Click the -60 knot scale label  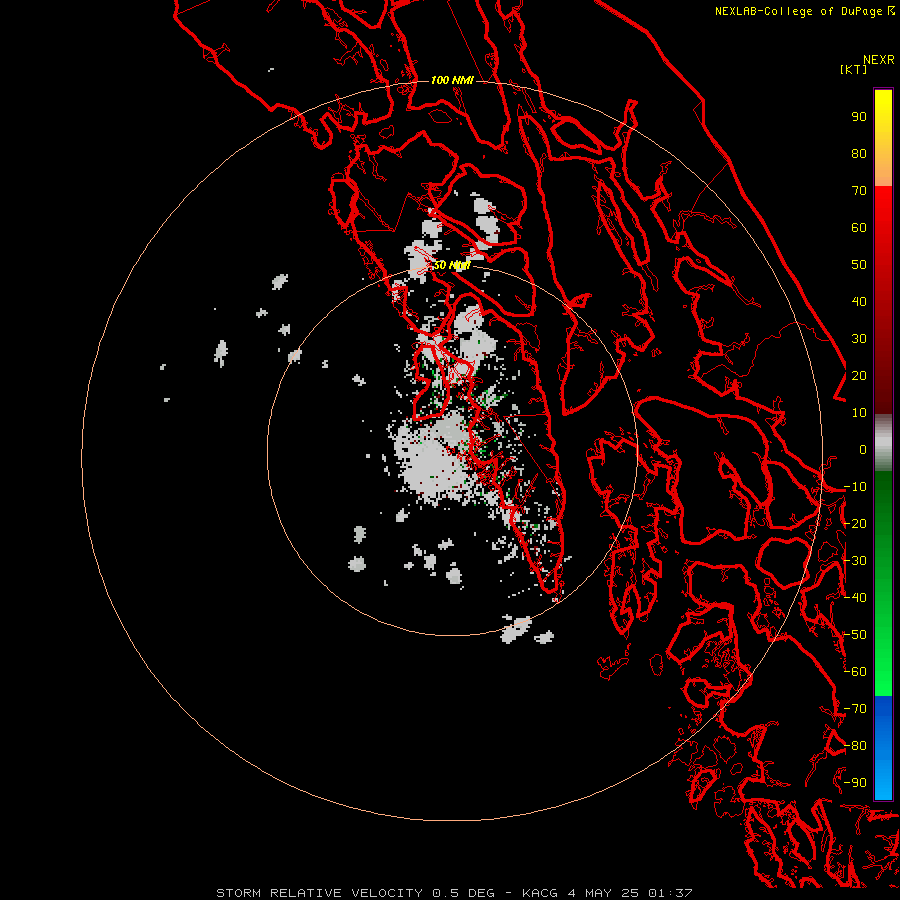(855, 672)
